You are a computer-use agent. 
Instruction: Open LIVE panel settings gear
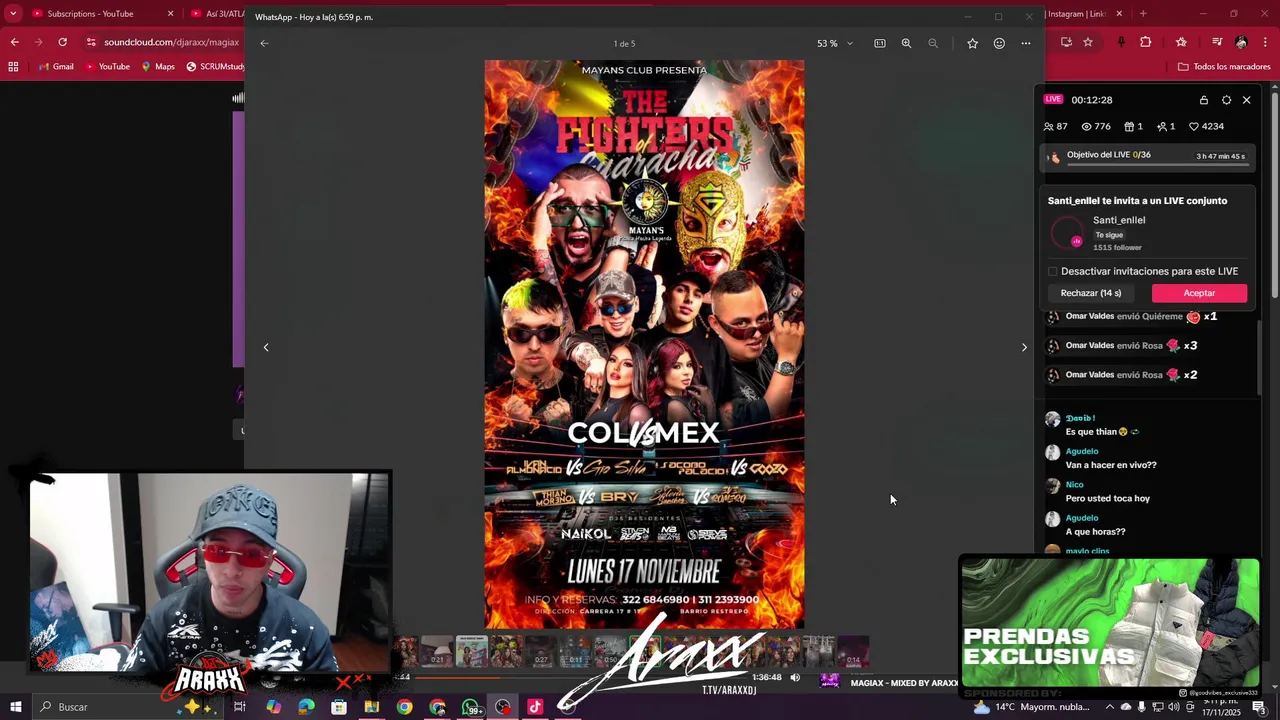coord(1226,100)
